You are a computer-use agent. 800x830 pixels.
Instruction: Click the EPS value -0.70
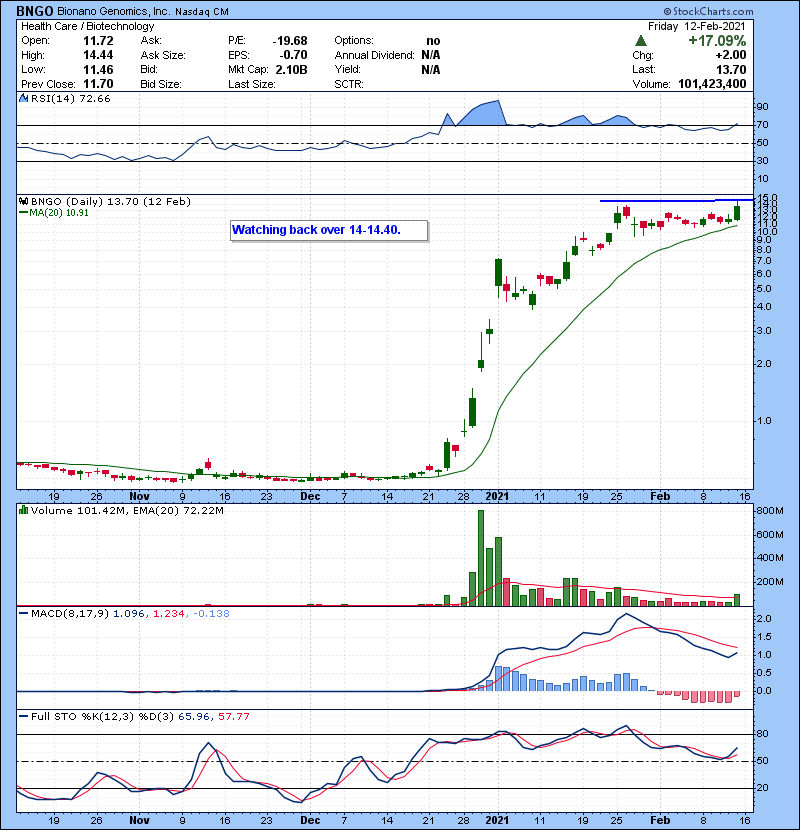(293, 55)
